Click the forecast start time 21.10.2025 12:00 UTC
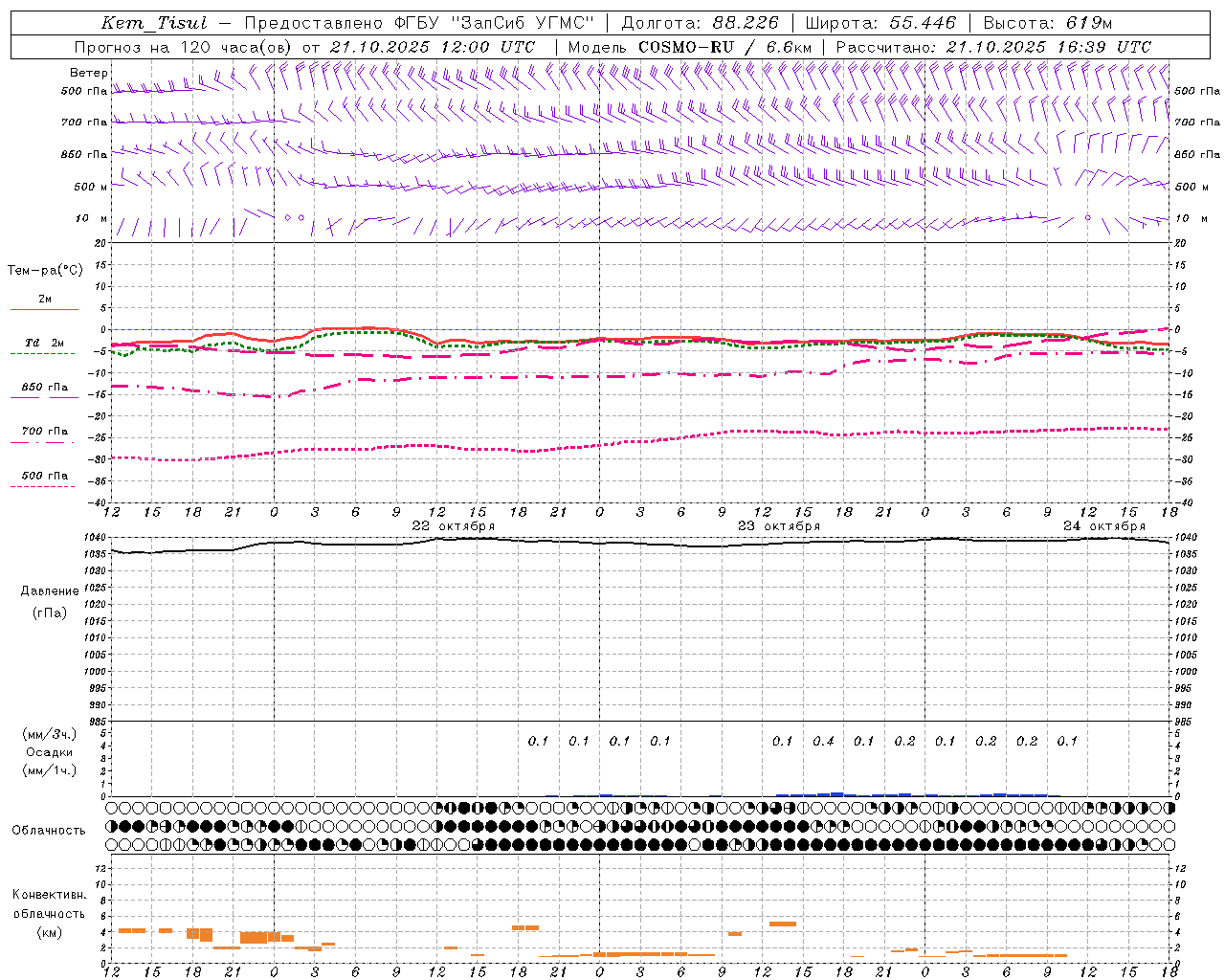The height and width of the screenshot is (980, 1225). [433, 46]
